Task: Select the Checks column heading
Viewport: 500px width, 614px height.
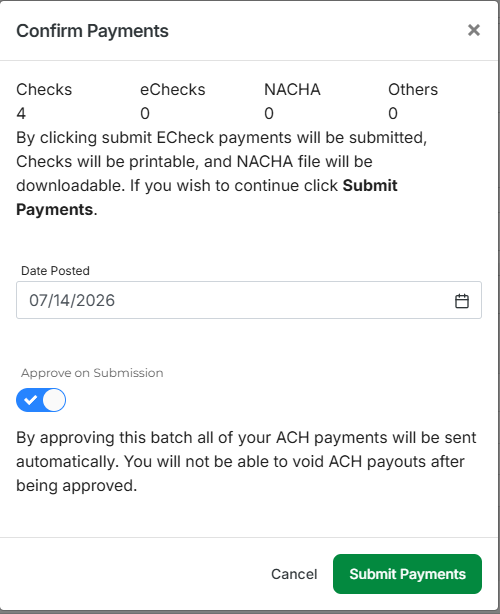Action: (44, 89)
